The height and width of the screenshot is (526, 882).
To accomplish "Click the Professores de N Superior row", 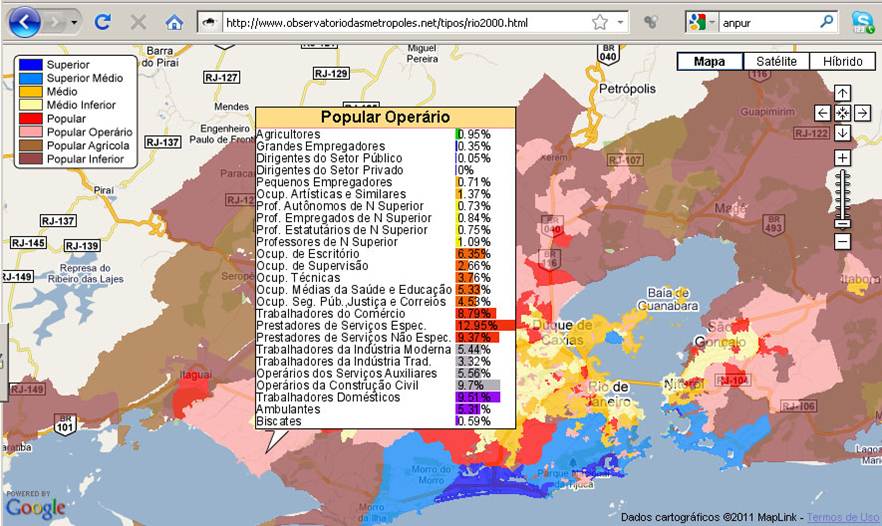I will point(385,242).
